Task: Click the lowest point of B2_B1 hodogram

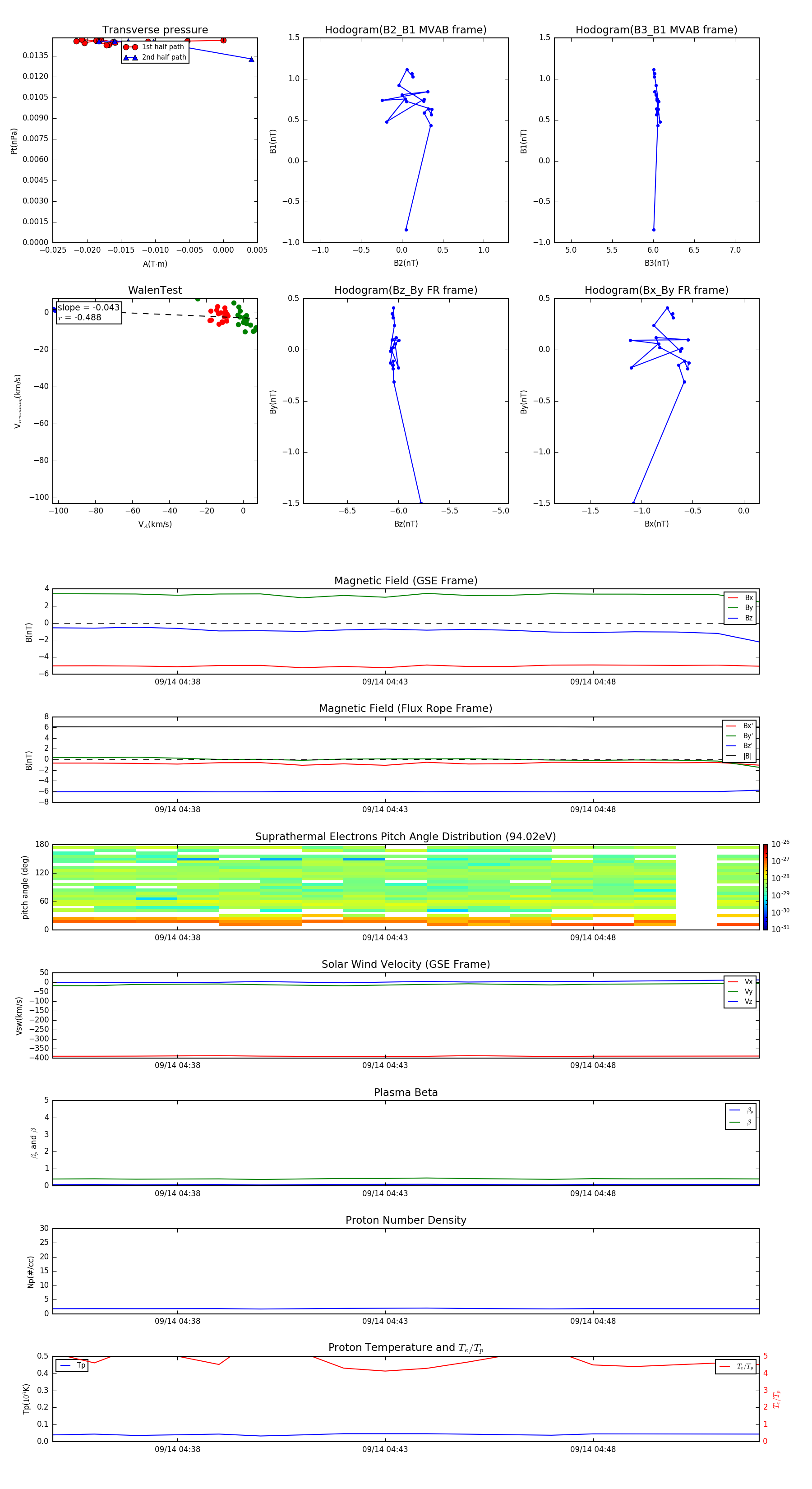Action: tap(406, 230)
